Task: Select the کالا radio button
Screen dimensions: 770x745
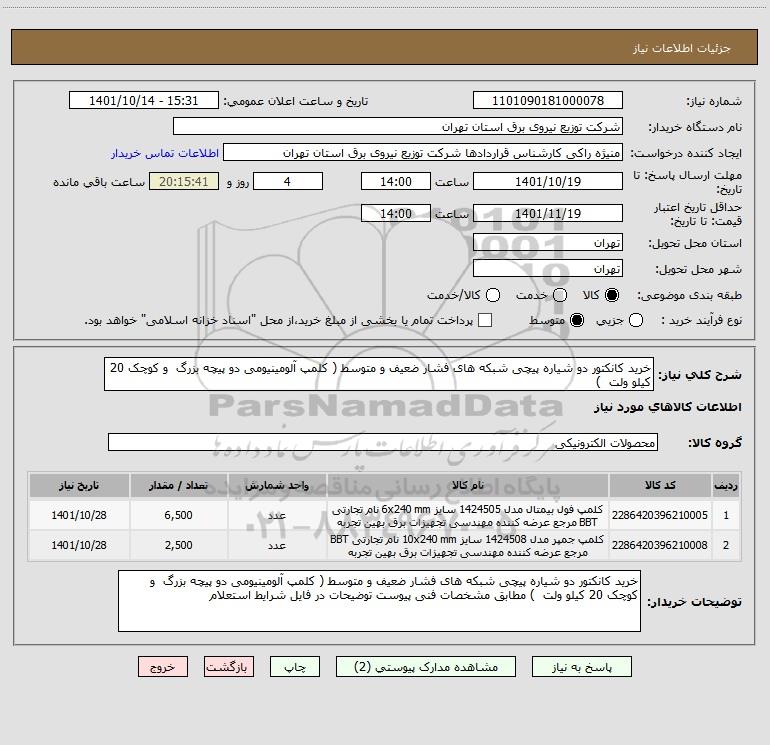Action: [612, 295]
